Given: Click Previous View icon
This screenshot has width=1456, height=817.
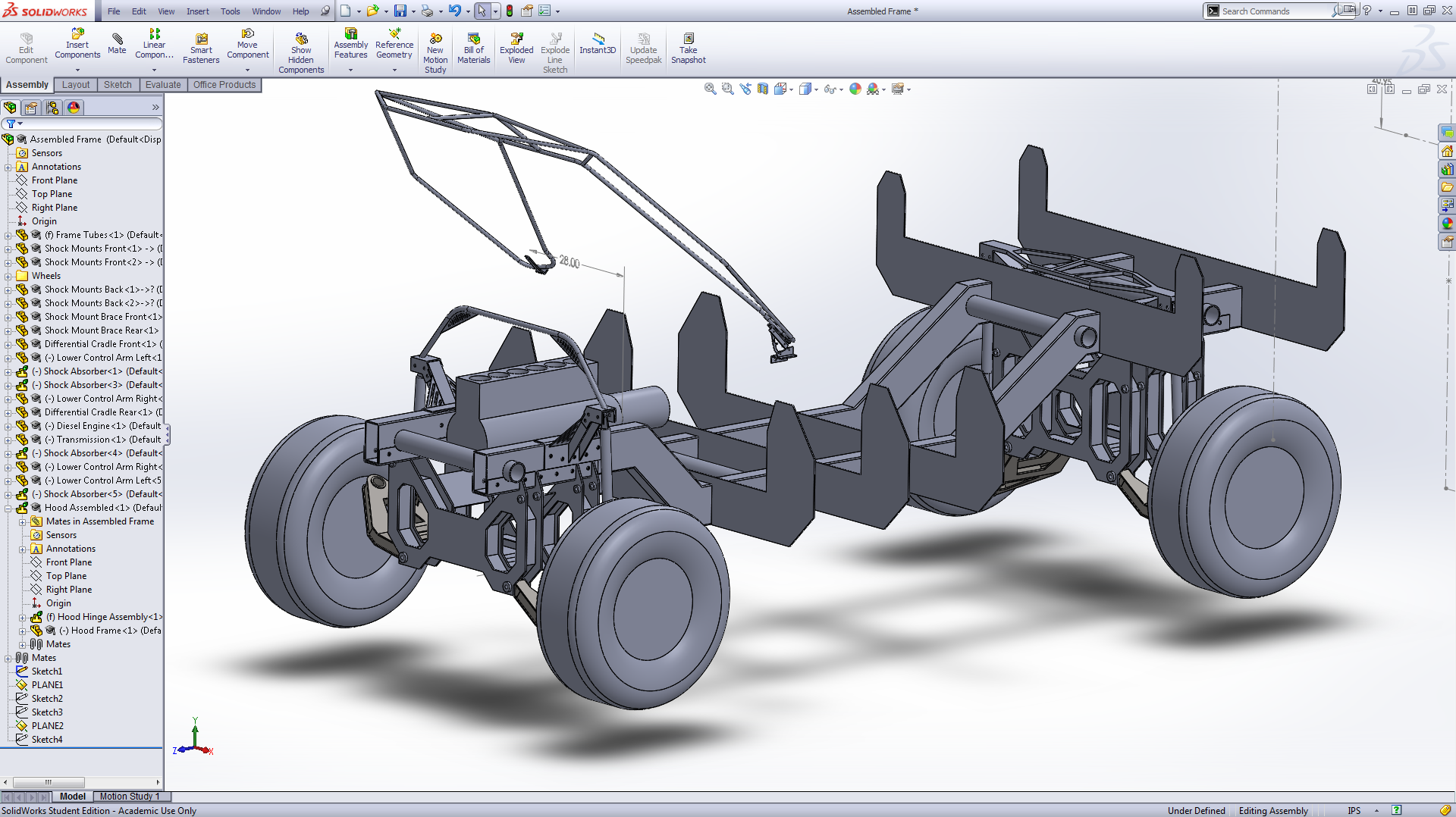Looking at the screenshot, I should pos(745,89).
